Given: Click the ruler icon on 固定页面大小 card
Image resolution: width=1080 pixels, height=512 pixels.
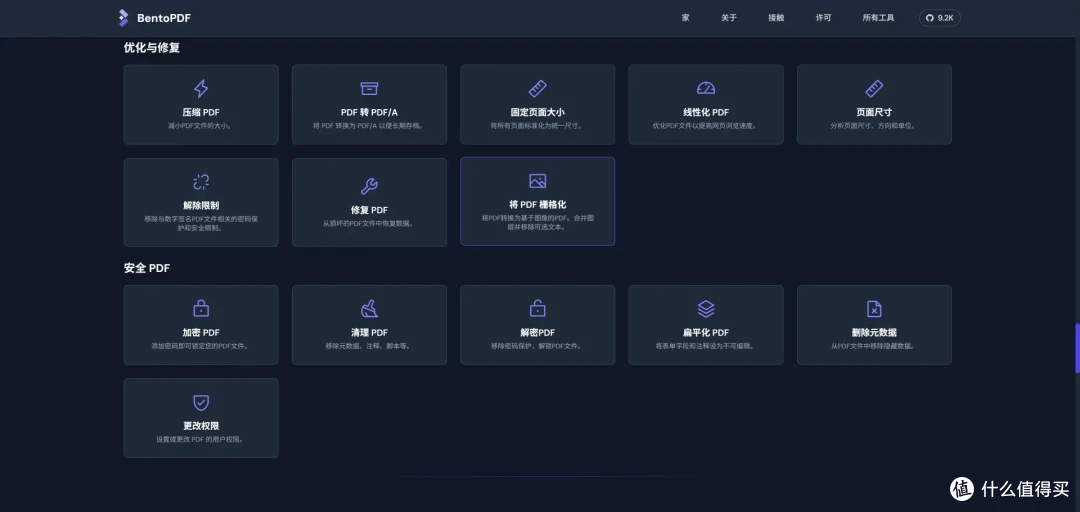Looking at the screenshot, I should [537, 88].
